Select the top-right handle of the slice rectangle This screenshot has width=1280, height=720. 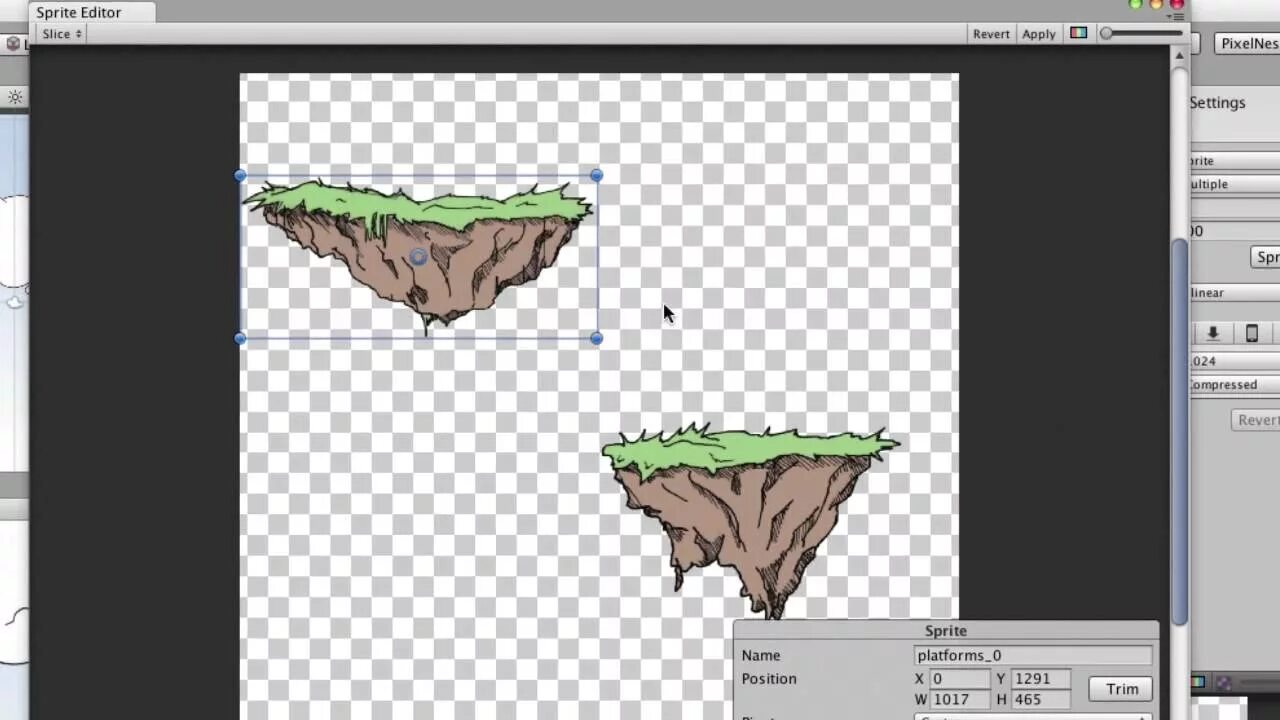click(597, 175)
